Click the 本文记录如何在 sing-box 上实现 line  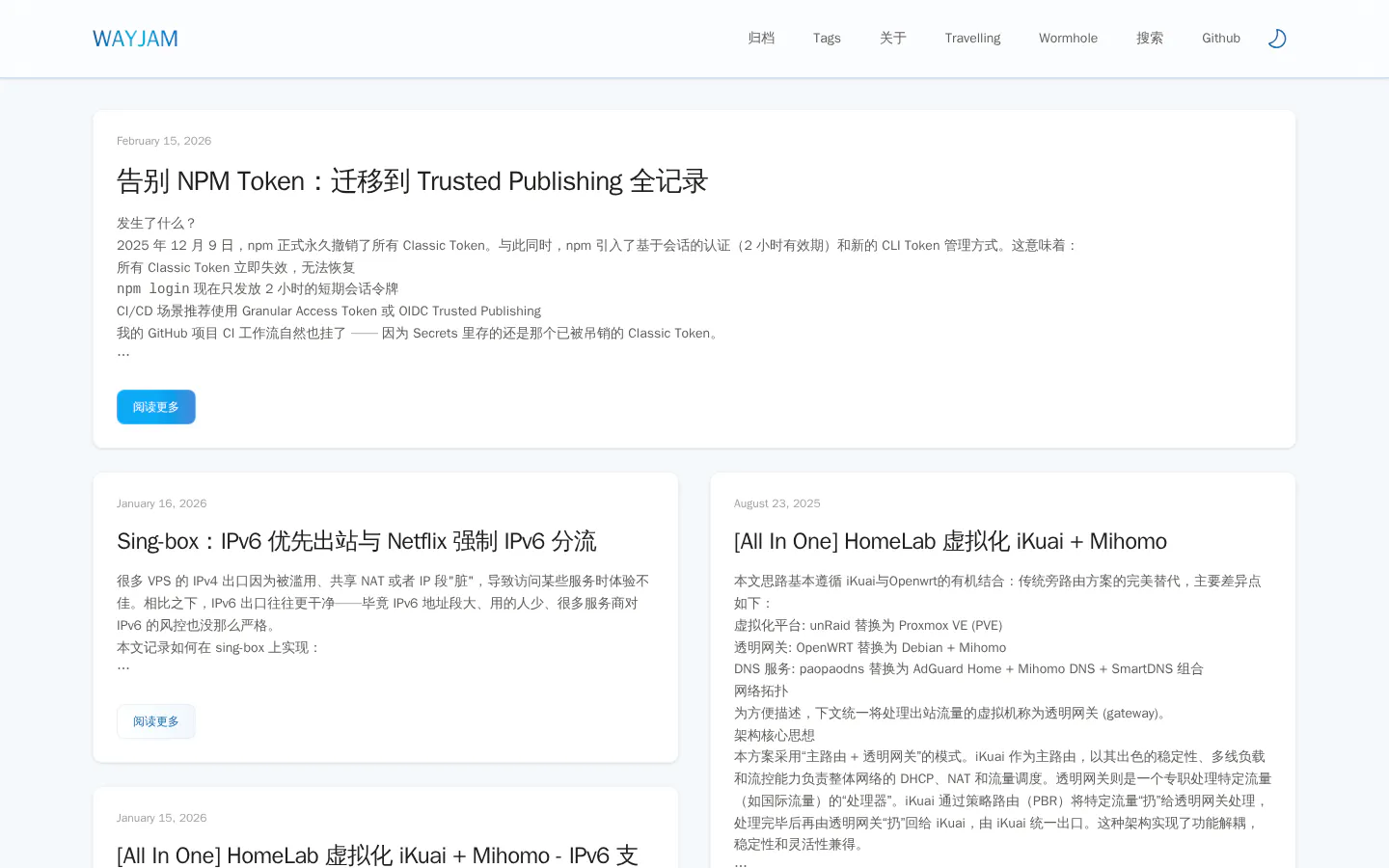[218, 647]
